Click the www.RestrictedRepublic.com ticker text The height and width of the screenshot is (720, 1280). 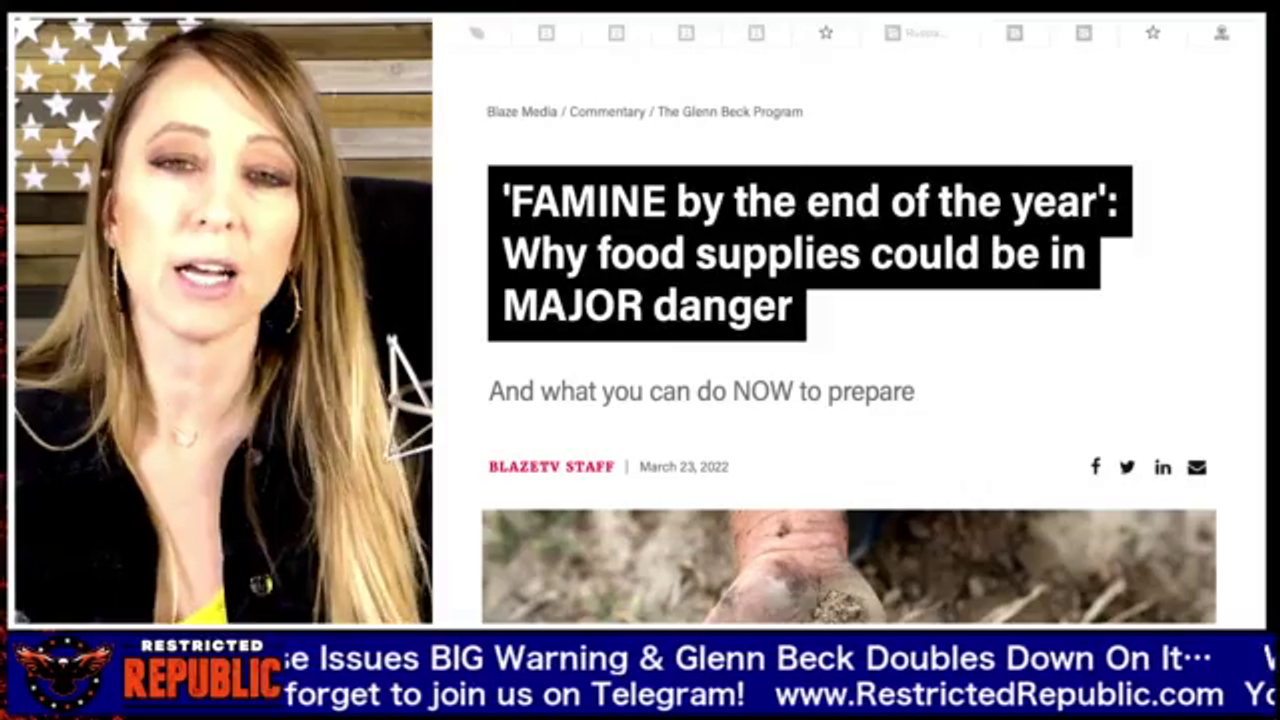click(x=999, y=694)
